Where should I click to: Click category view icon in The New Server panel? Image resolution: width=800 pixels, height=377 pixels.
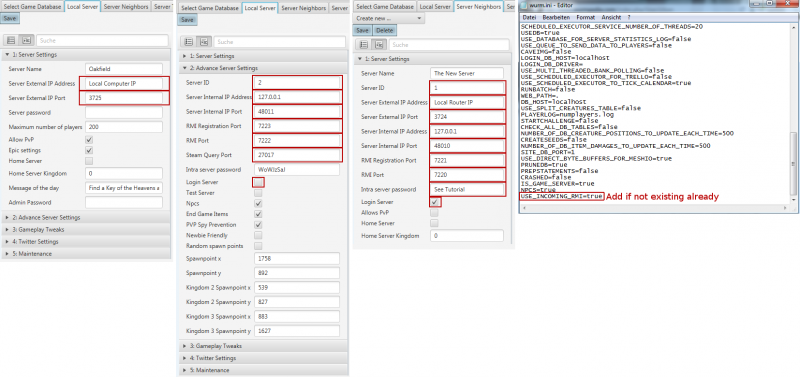point(378,45)
